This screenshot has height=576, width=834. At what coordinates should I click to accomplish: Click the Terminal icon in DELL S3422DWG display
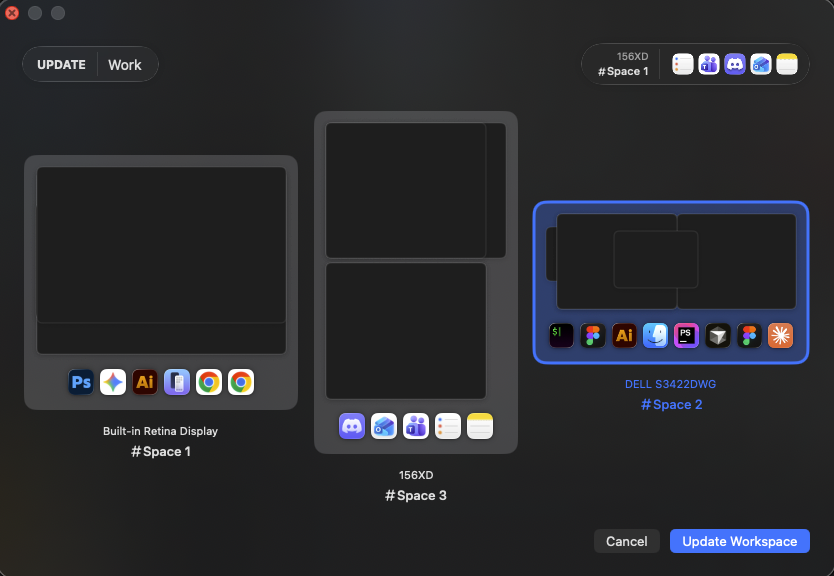point(561,336)
